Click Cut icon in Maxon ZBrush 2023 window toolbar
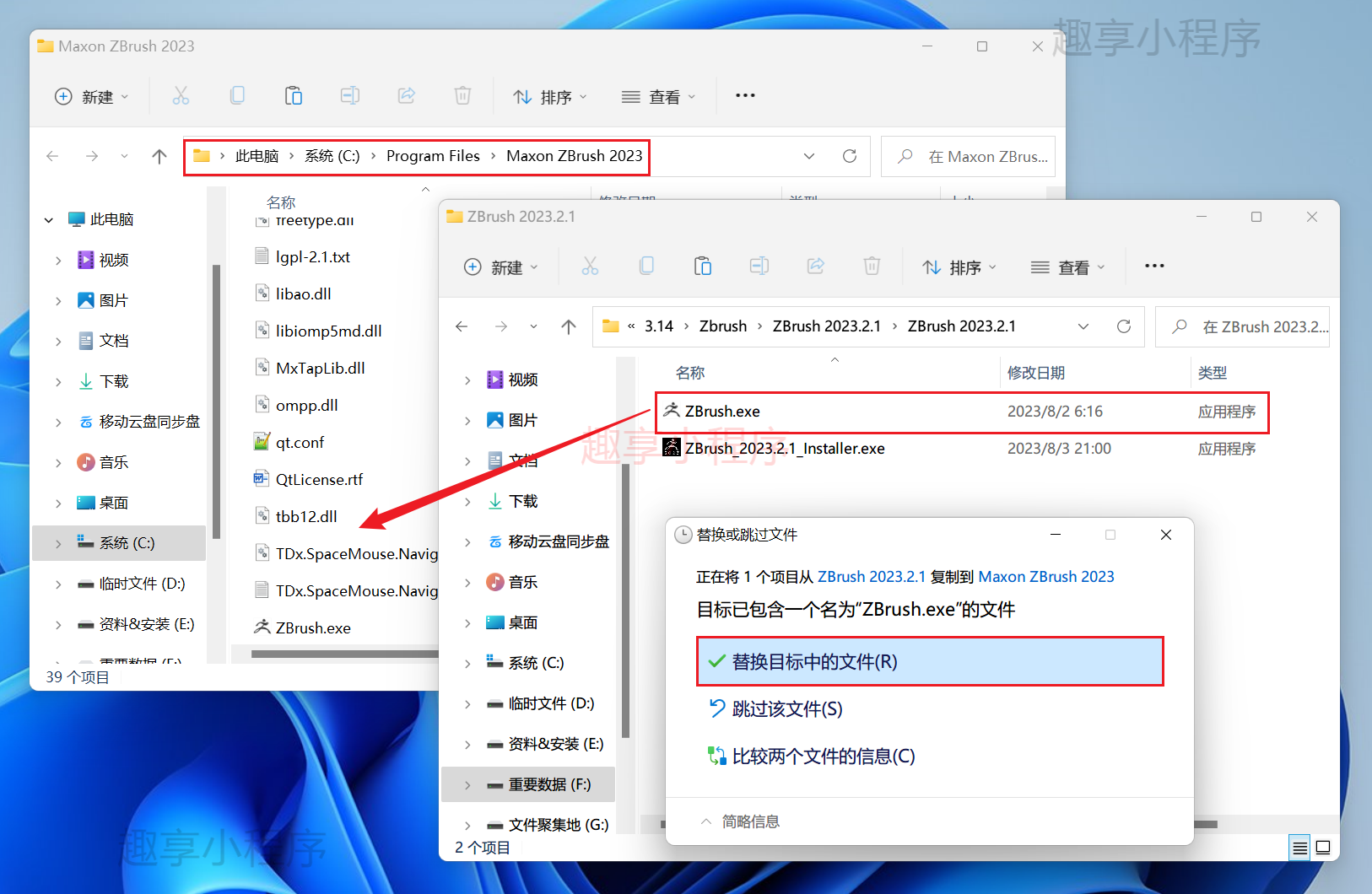The image size is (1372, 894). [181, 96]
